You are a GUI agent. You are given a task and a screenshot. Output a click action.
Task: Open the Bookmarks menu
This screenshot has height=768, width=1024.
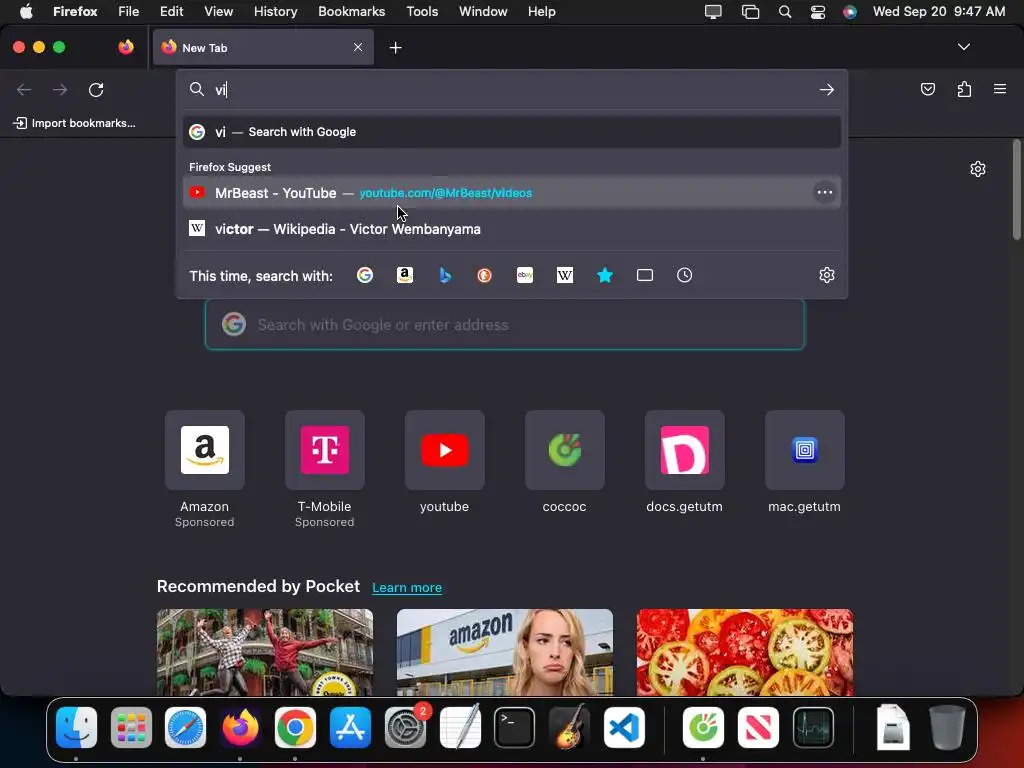coord(351,11)
